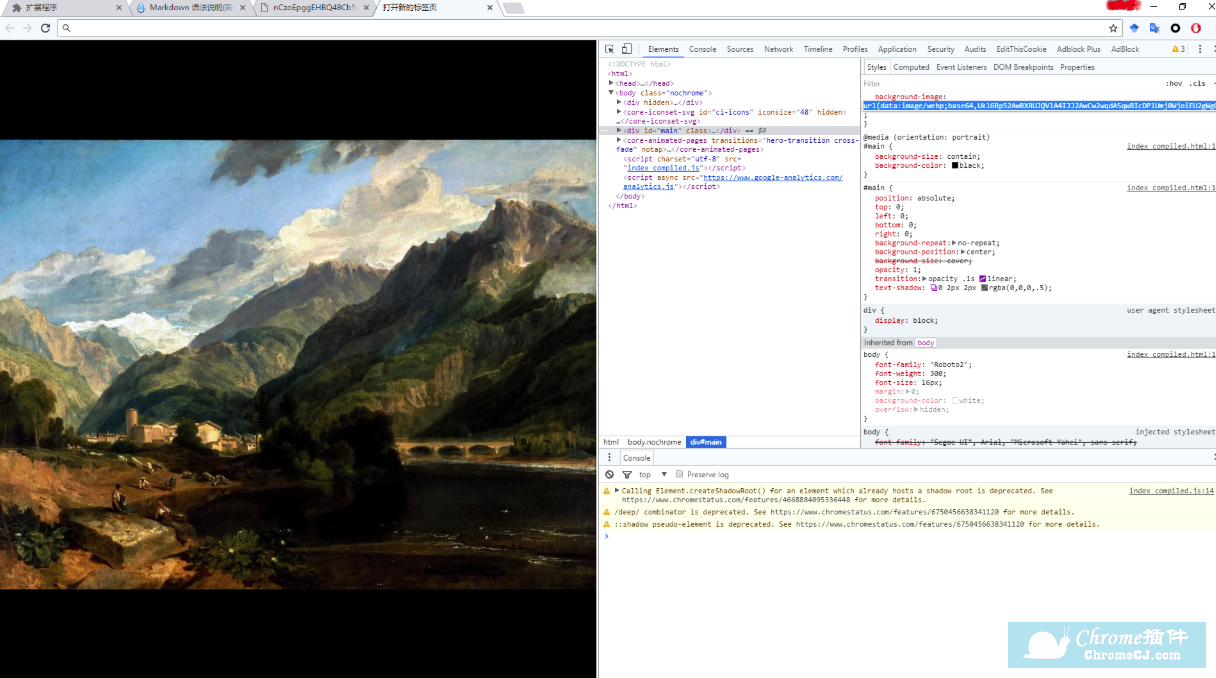This screenshot has width=1216, height=678.
Task: Click the red Opera-style extension icon
Action: point(1196,28)
